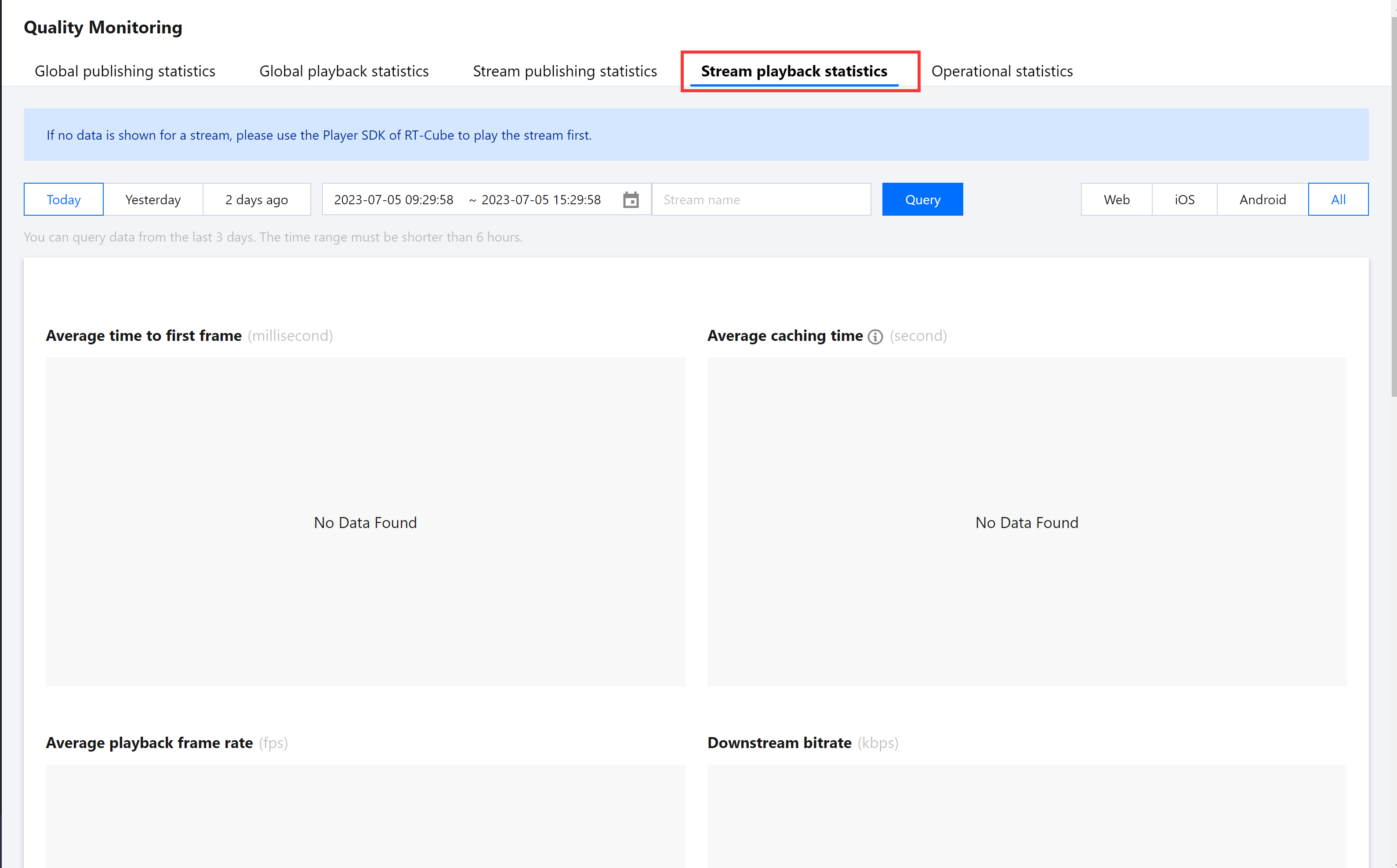The height and width of the screenshot is (868, 1397).
Task: Switch to Stream publishing statistics tab
Action: 564,71
